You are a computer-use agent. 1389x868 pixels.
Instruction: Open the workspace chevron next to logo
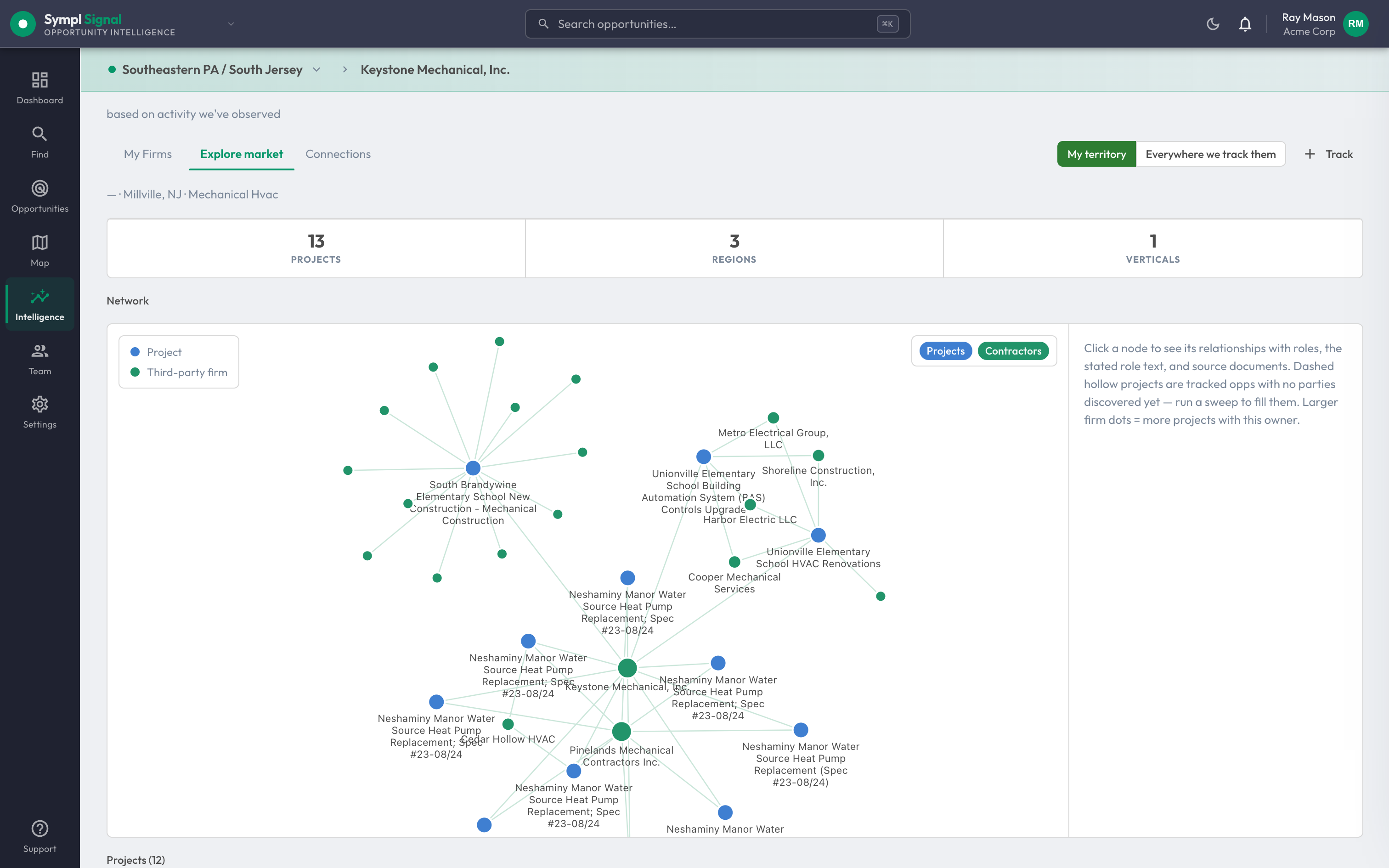231,23
